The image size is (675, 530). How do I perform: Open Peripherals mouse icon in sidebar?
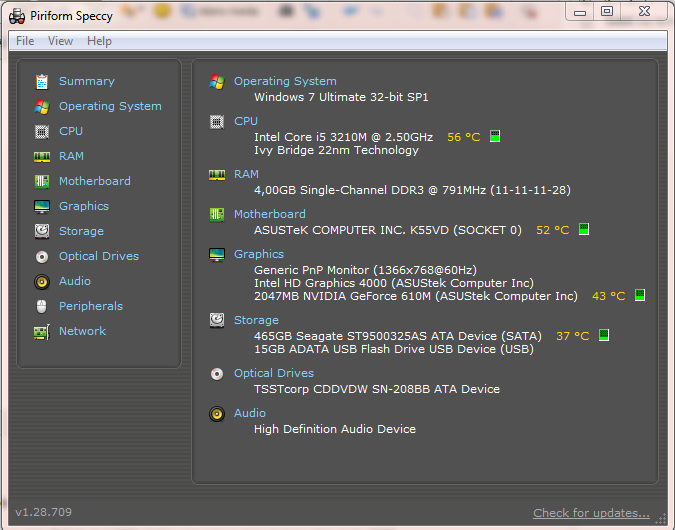click(x=42, y=307)
